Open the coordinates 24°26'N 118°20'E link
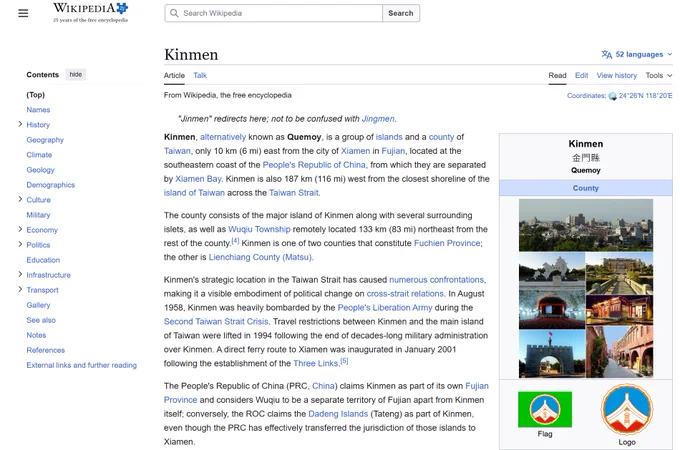The image size is (680, 450). pos(645,95)
